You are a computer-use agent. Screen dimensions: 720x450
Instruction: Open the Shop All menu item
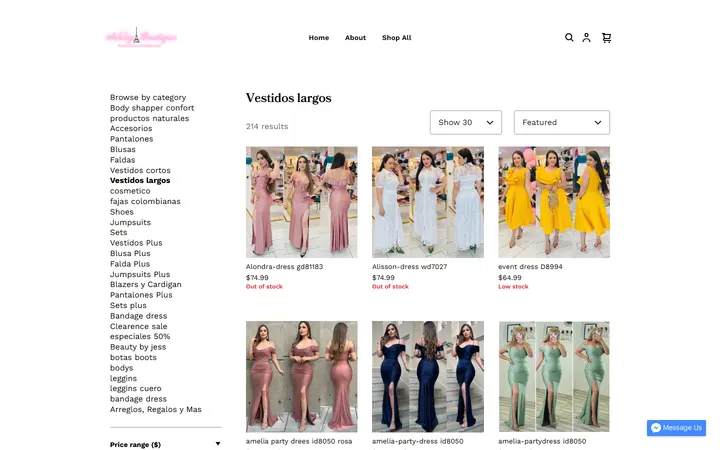[397, 38]
